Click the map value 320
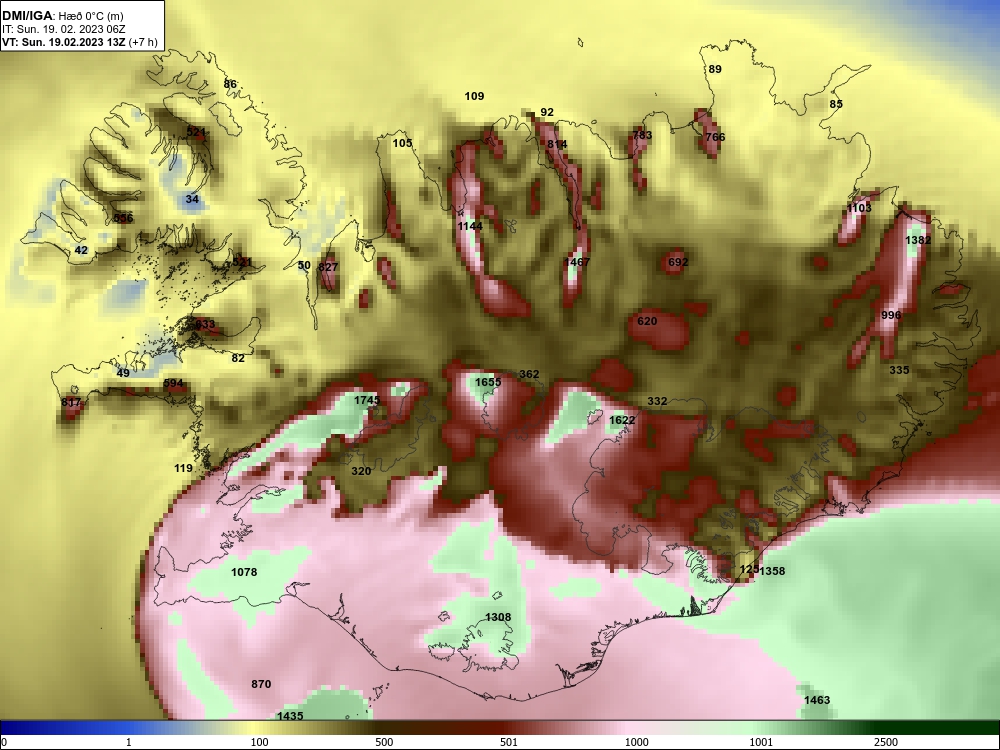 (361, 471)
